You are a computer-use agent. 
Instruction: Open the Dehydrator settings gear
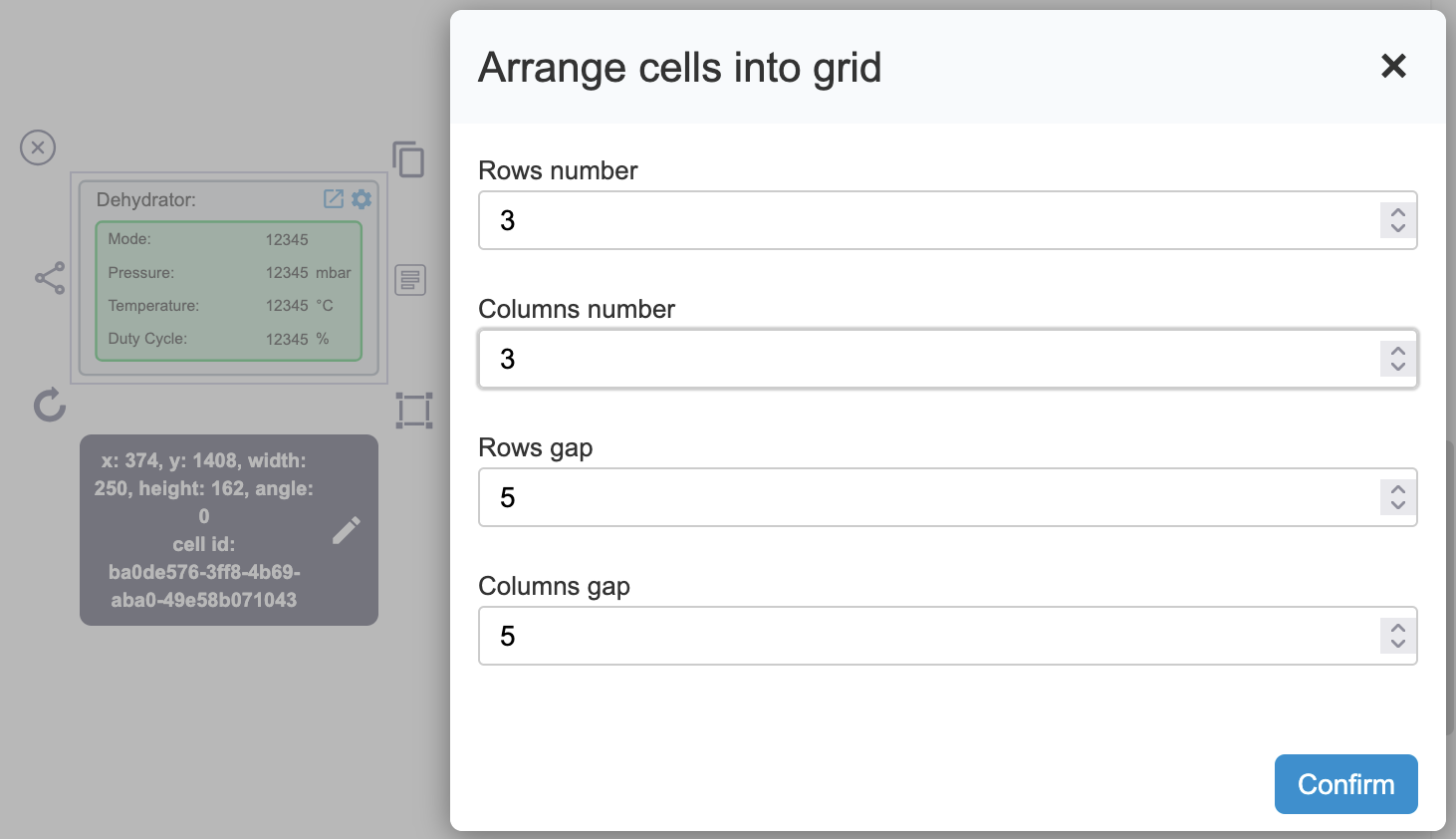(x=361, y=199)
